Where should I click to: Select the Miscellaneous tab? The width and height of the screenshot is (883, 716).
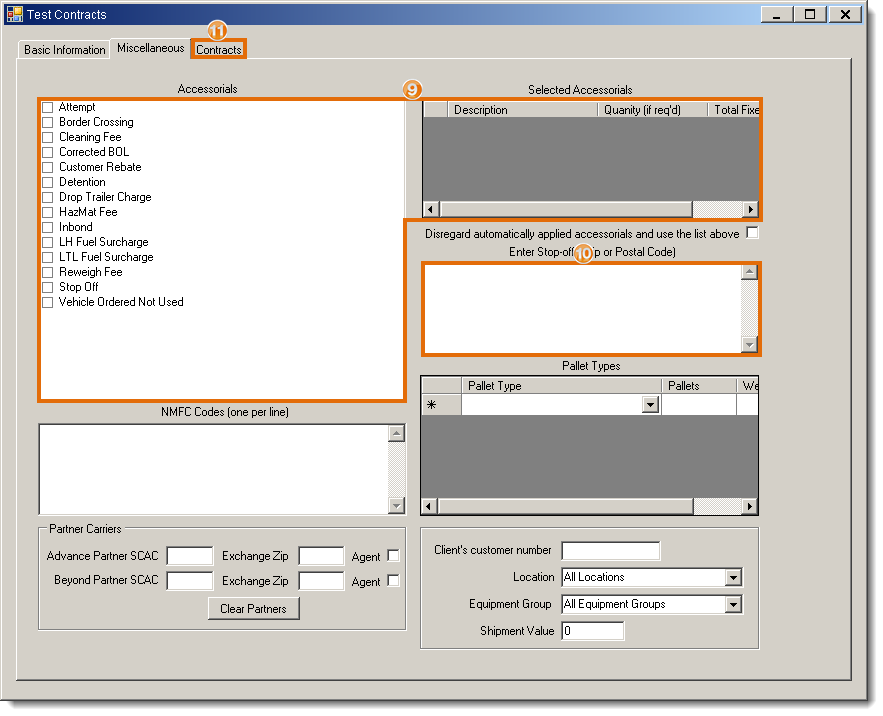150,48
